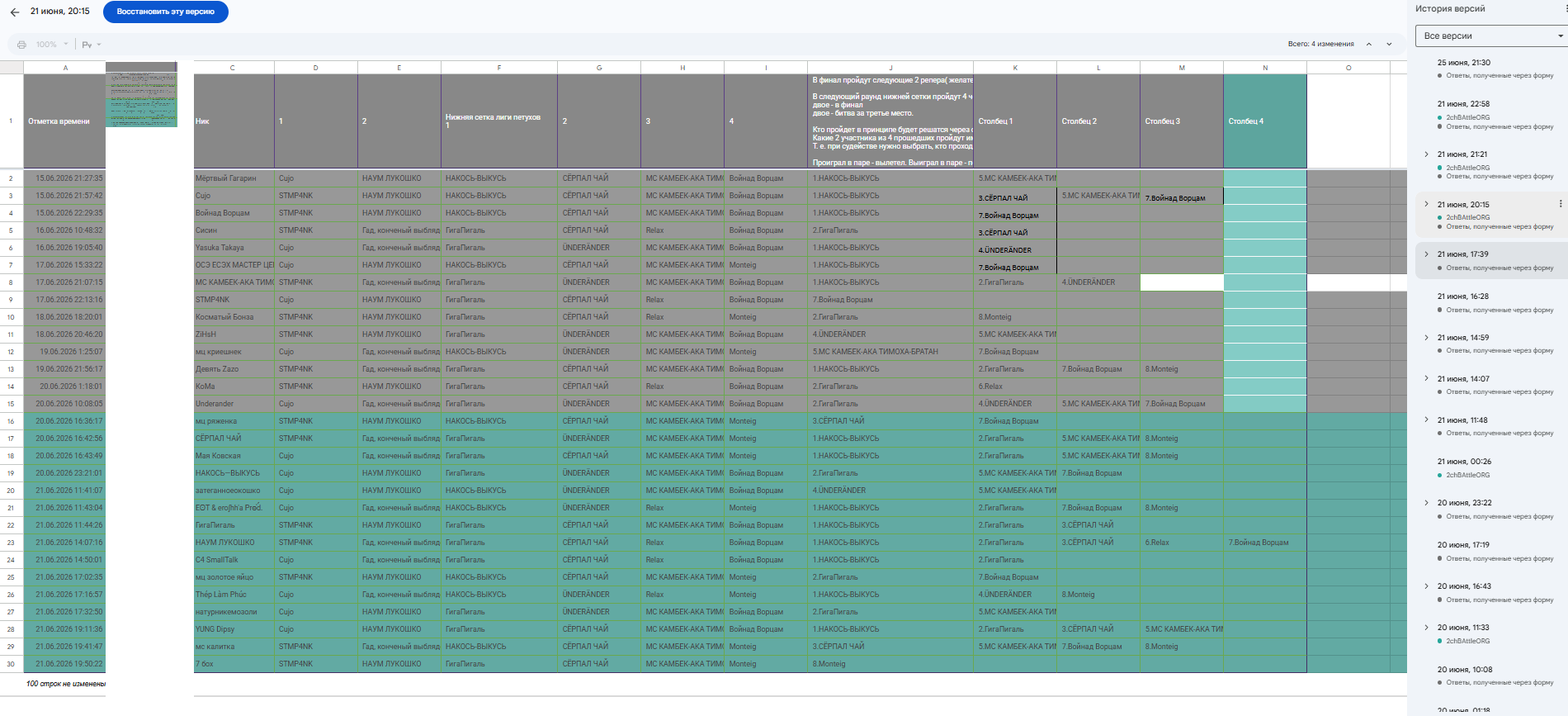Image resolution: width=1568 pixels, height=716 pixels.
Task: Click the Отметка времени header cell
Action: pyautogui.click(x=64, y=121)
